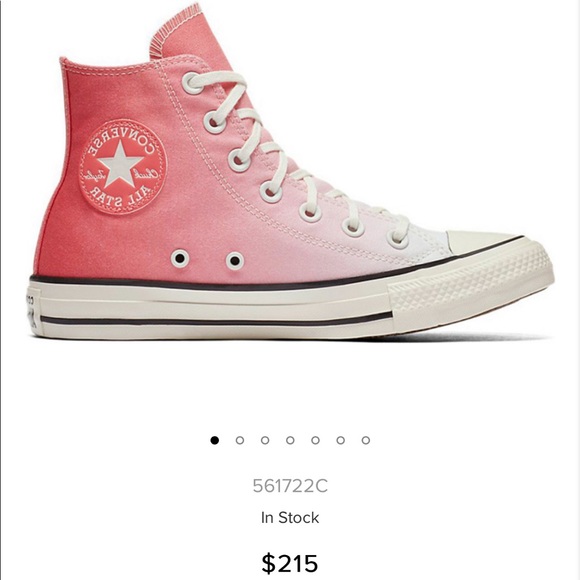Viewport: 580px width, 580px height.
Task: Click the left side ventilation eyelet
Action: pos(180,258)
